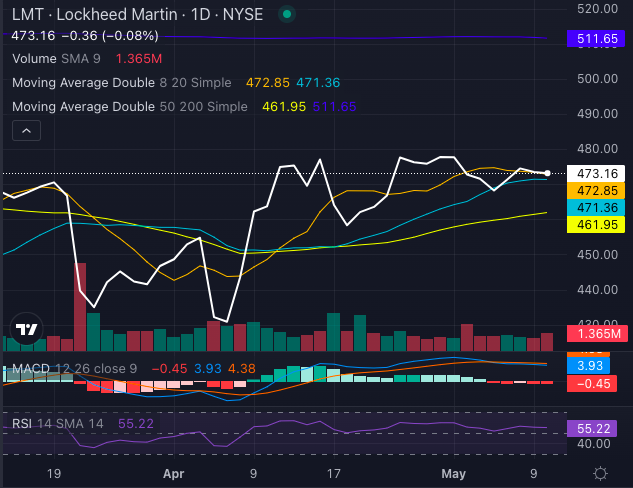The image size is (633, 488).
Task: Click the 19 date label on time axis
Action: tap(54, 473)
